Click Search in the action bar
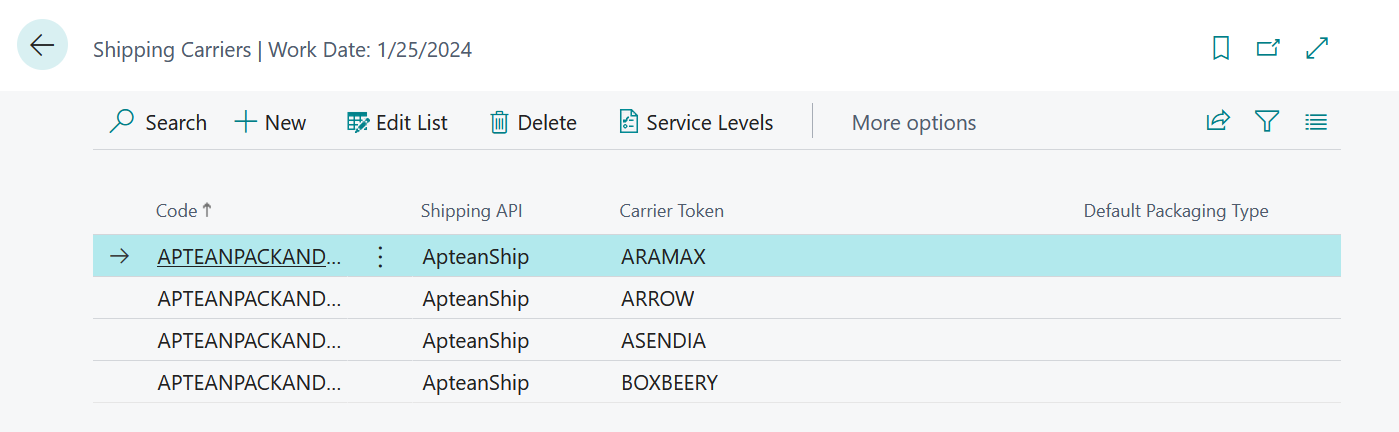Viewport: 1399px width, 432px height. [158, 123]
